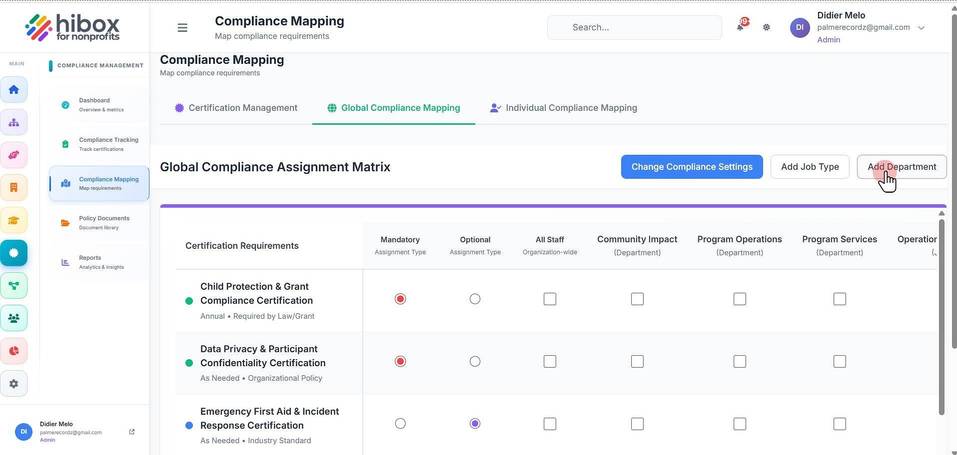Check Program Operations for Child Protection certification
Viewport: 957px width, 455px height.
tap(740, 299)
